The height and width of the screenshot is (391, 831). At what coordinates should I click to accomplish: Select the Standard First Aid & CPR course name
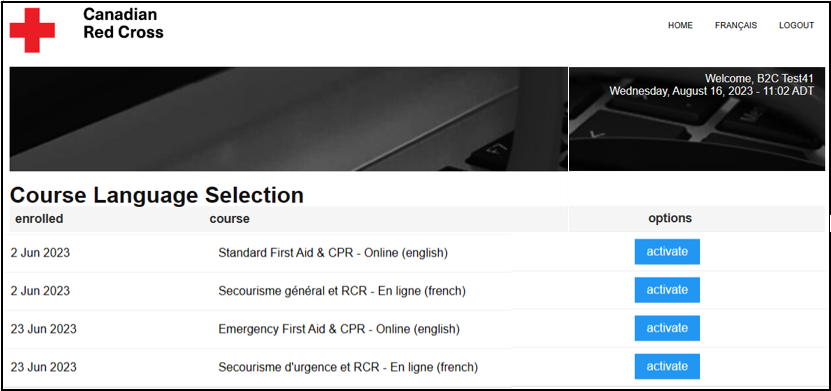[333, 253]
